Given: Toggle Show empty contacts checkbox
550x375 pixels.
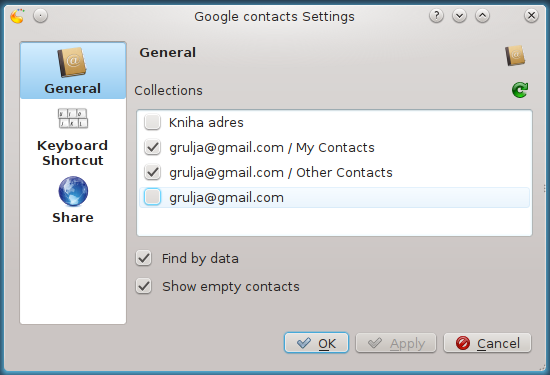Looking at the screenshot, I should coord(143,286).
